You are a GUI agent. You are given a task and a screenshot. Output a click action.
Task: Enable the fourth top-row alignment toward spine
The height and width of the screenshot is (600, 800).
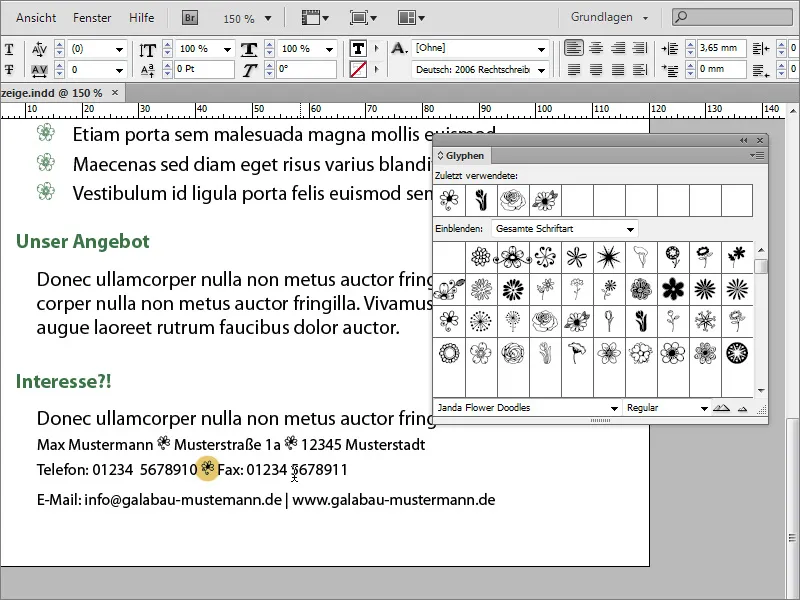(x=640, y=48)
